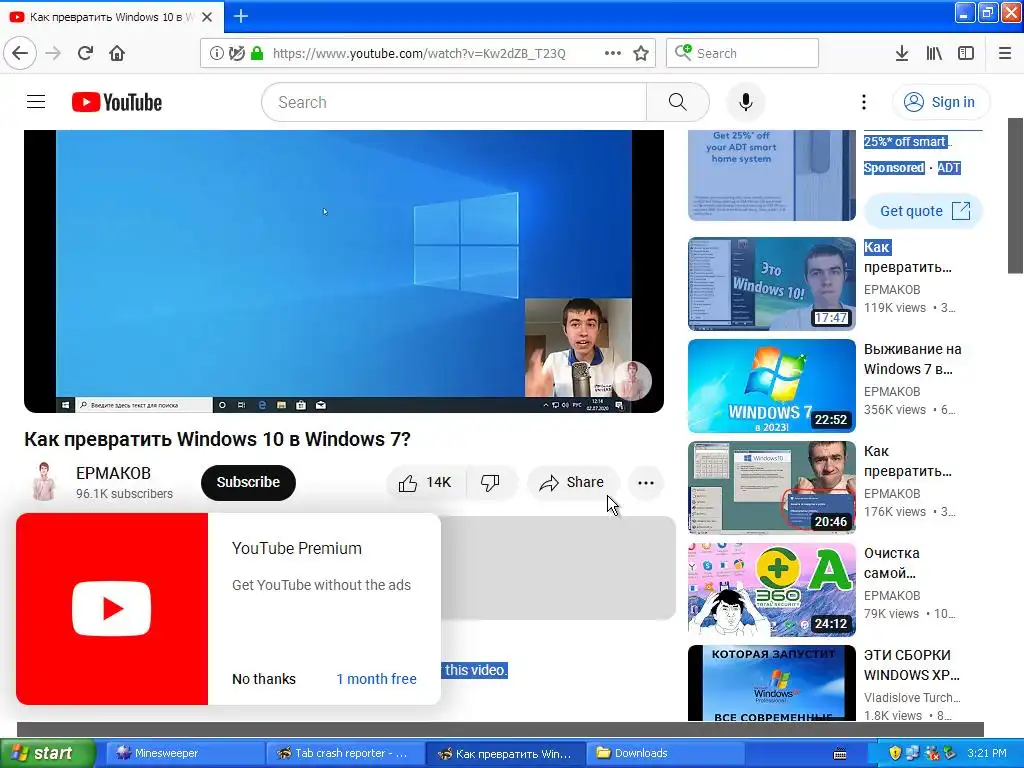Share this video

[572, 483]
